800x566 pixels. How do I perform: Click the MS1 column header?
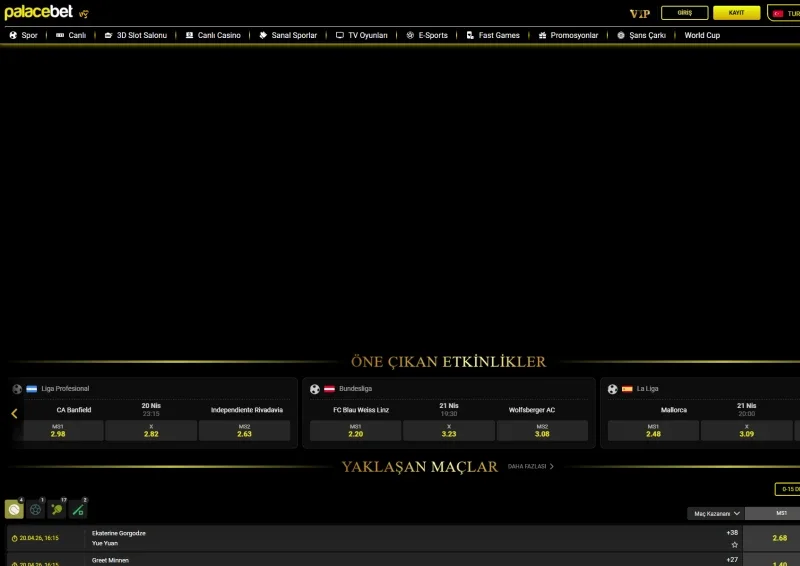coord(772,513)
